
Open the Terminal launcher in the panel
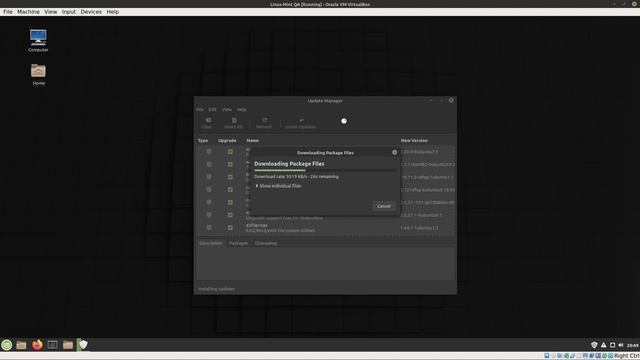pos(52,345)
